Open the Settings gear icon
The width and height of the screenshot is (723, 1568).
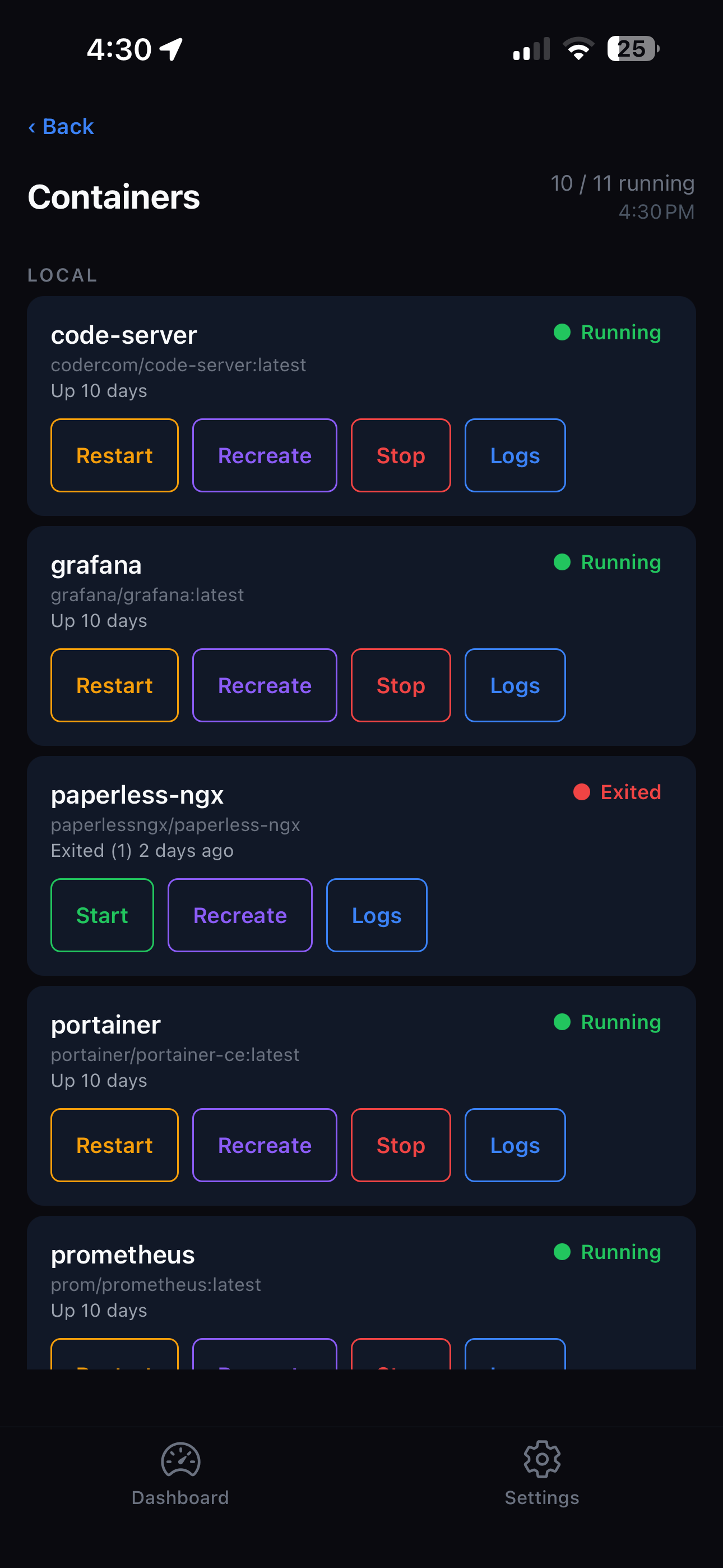tap(541, 1460)
